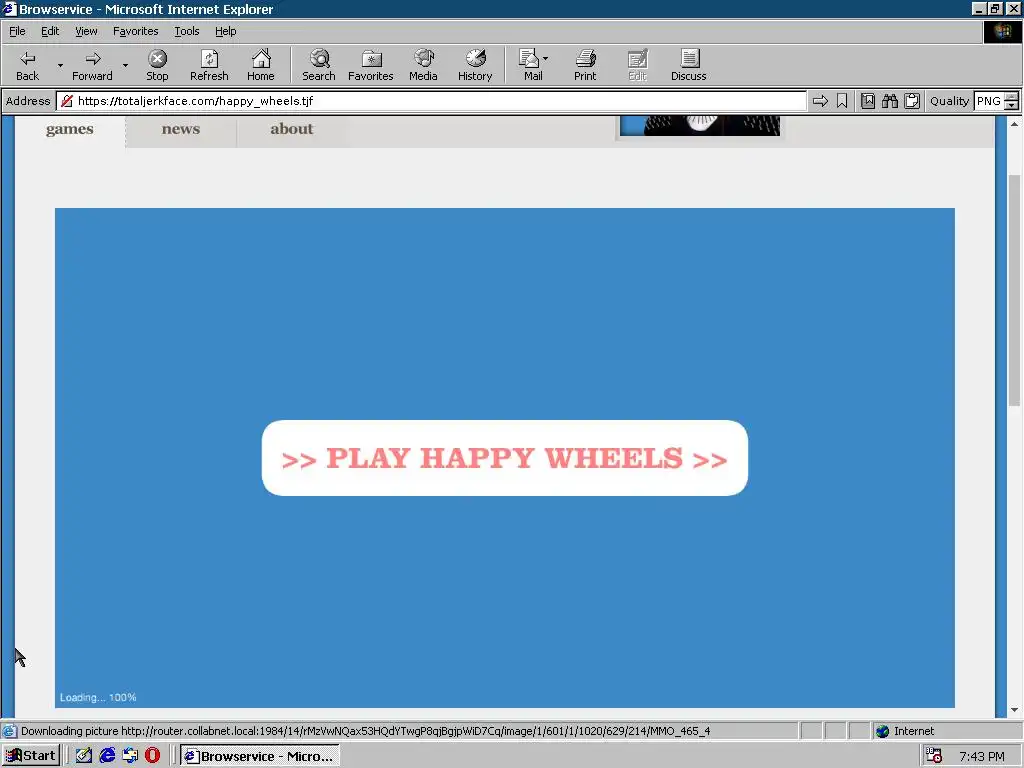Increase Quality with the up spinner
Screen dimensions: 1024x768
click(1012, 97)
